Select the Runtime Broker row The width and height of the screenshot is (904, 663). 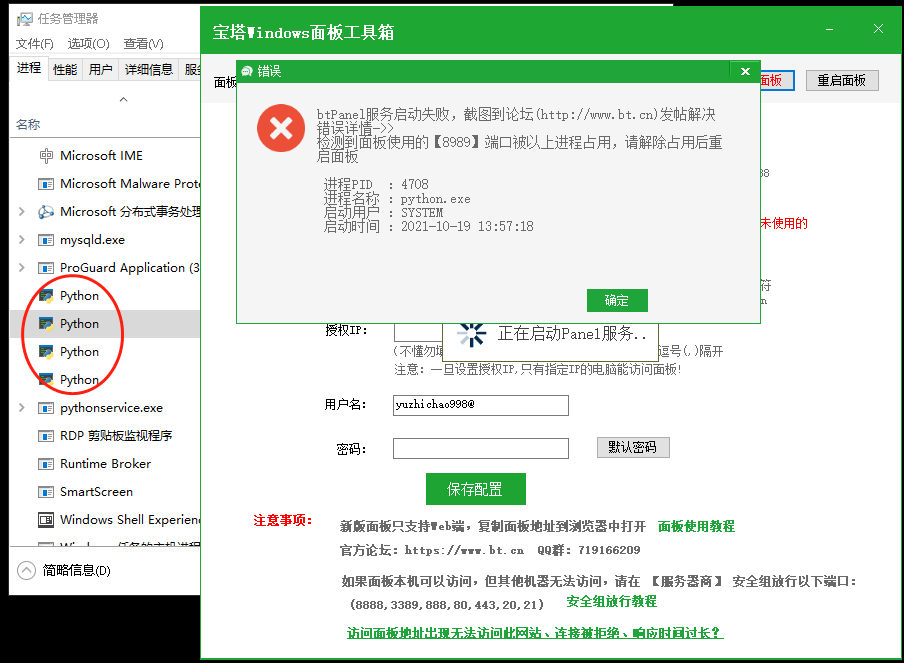pos(105,464)
